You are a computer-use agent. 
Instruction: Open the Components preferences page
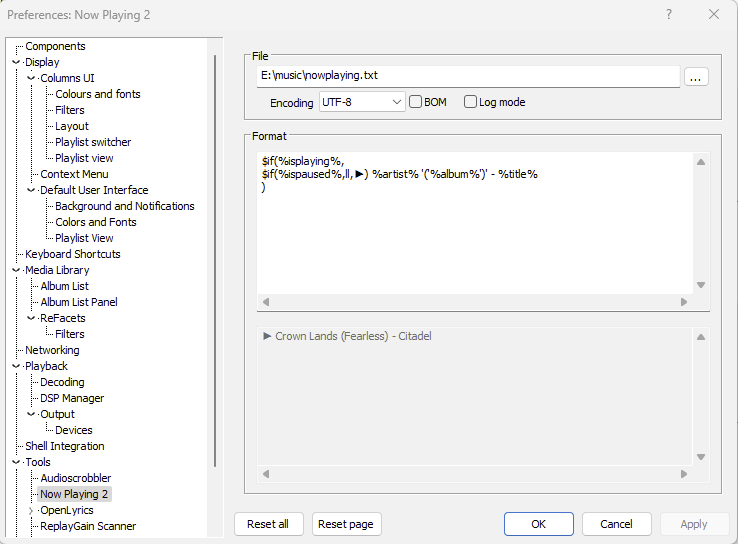(x=55, y=46)
